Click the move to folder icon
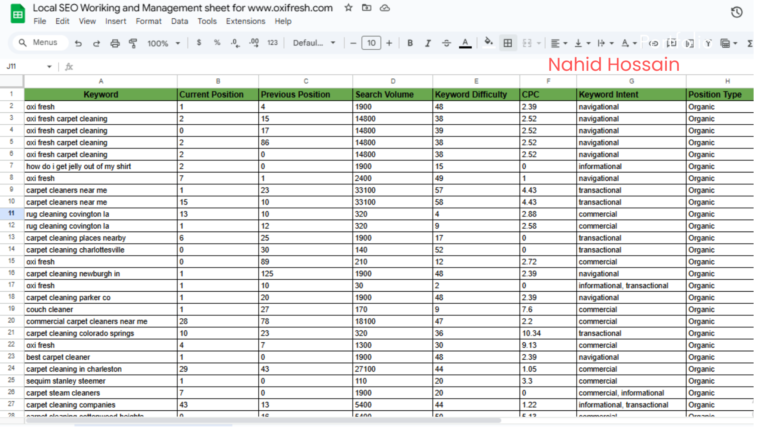The image size is (768, 432). [x=366, y=8]
